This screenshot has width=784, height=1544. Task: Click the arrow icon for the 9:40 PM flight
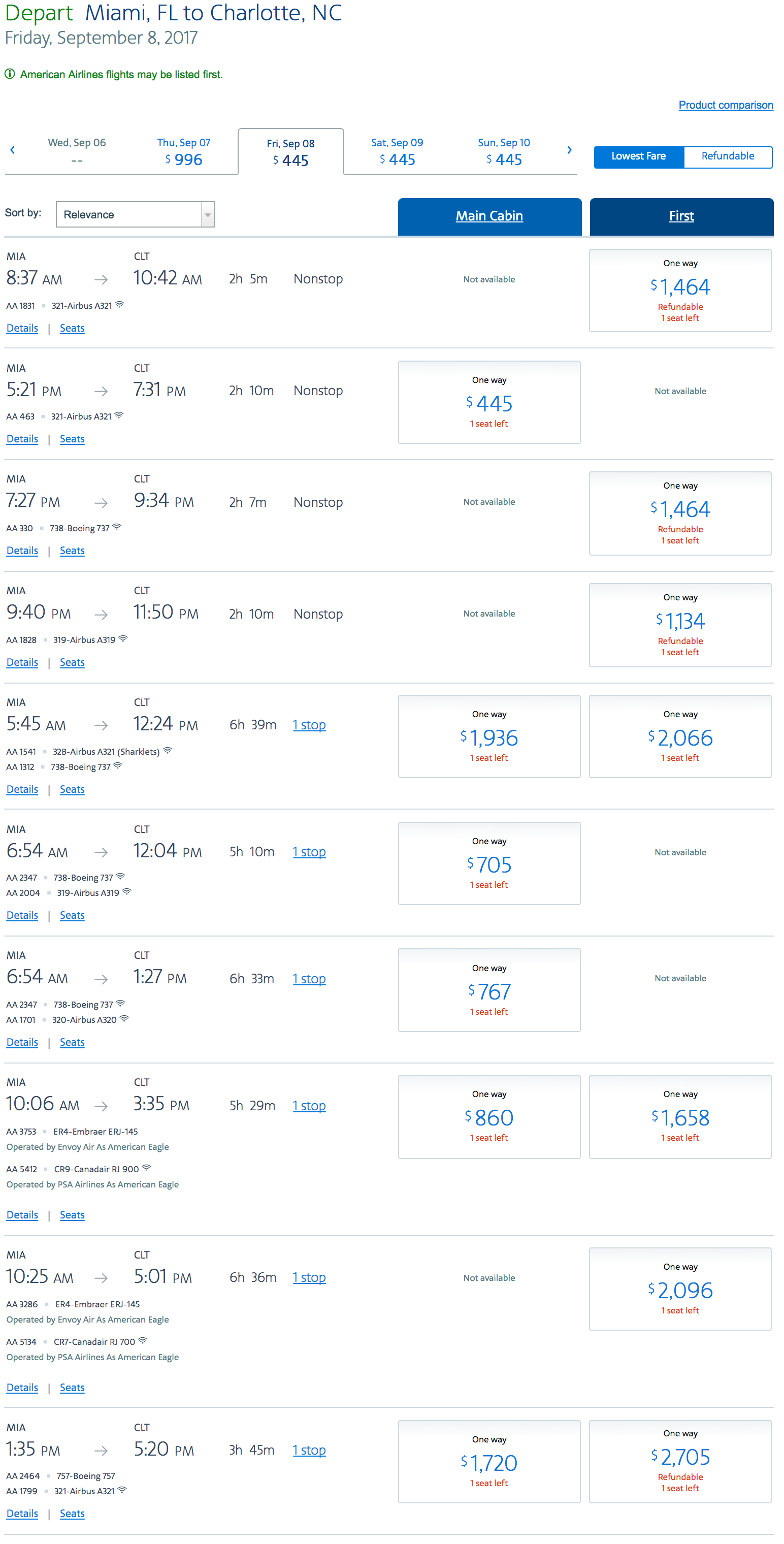coord(101,615)
